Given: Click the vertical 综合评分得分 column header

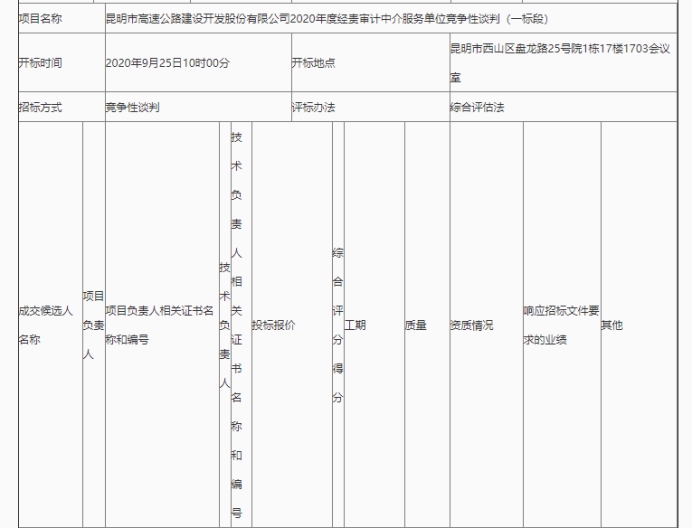Looking at the screenshot, I should [x=337, y=325].
